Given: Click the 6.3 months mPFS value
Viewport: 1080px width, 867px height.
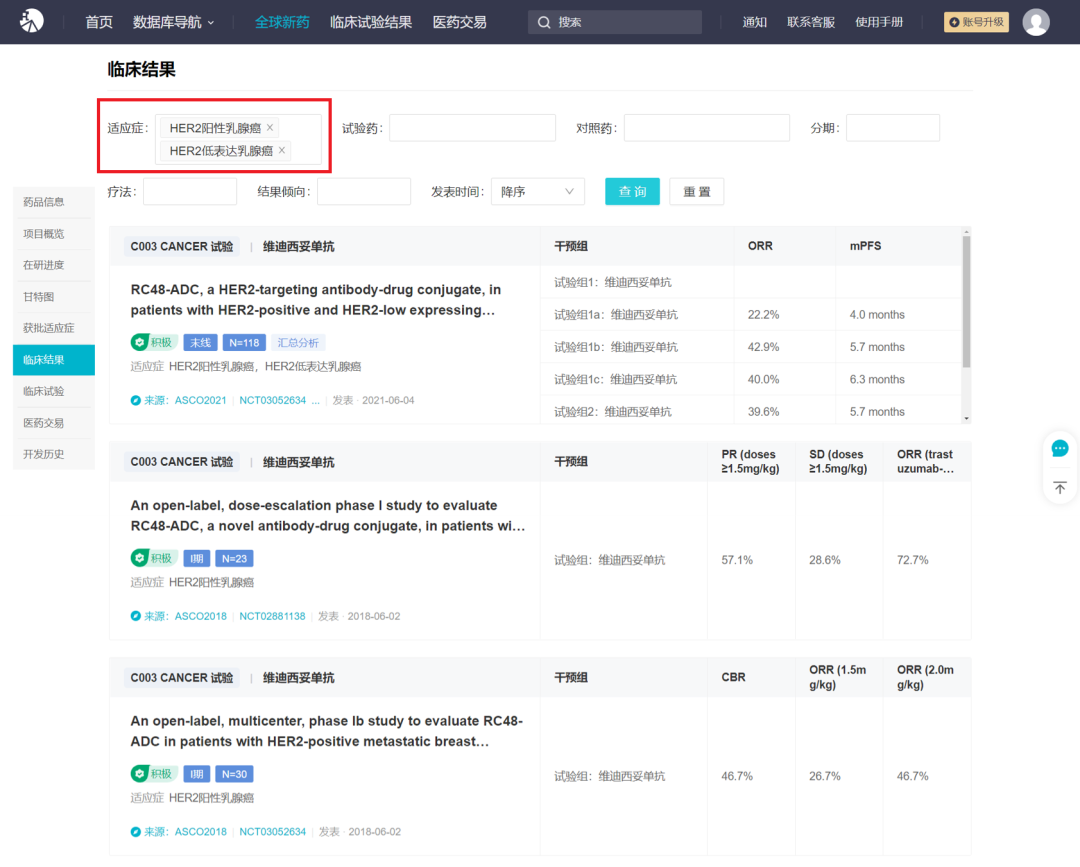Looking at the screenshot, I should [877, 379].
